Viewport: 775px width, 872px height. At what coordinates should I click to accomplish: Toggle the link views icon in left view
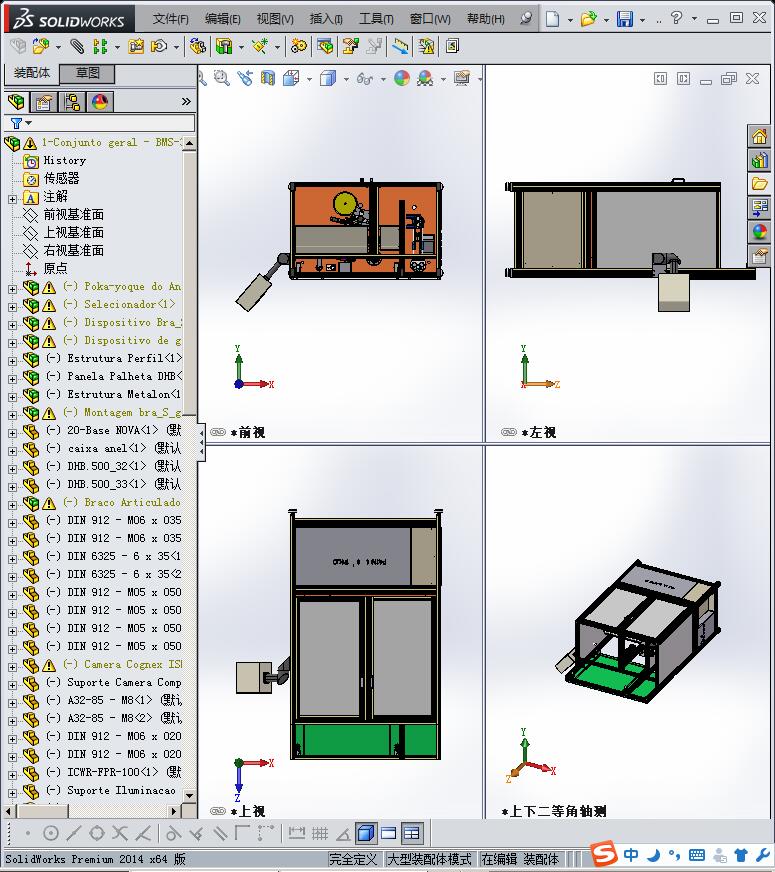pyautogui.click(x=509, y=432)
